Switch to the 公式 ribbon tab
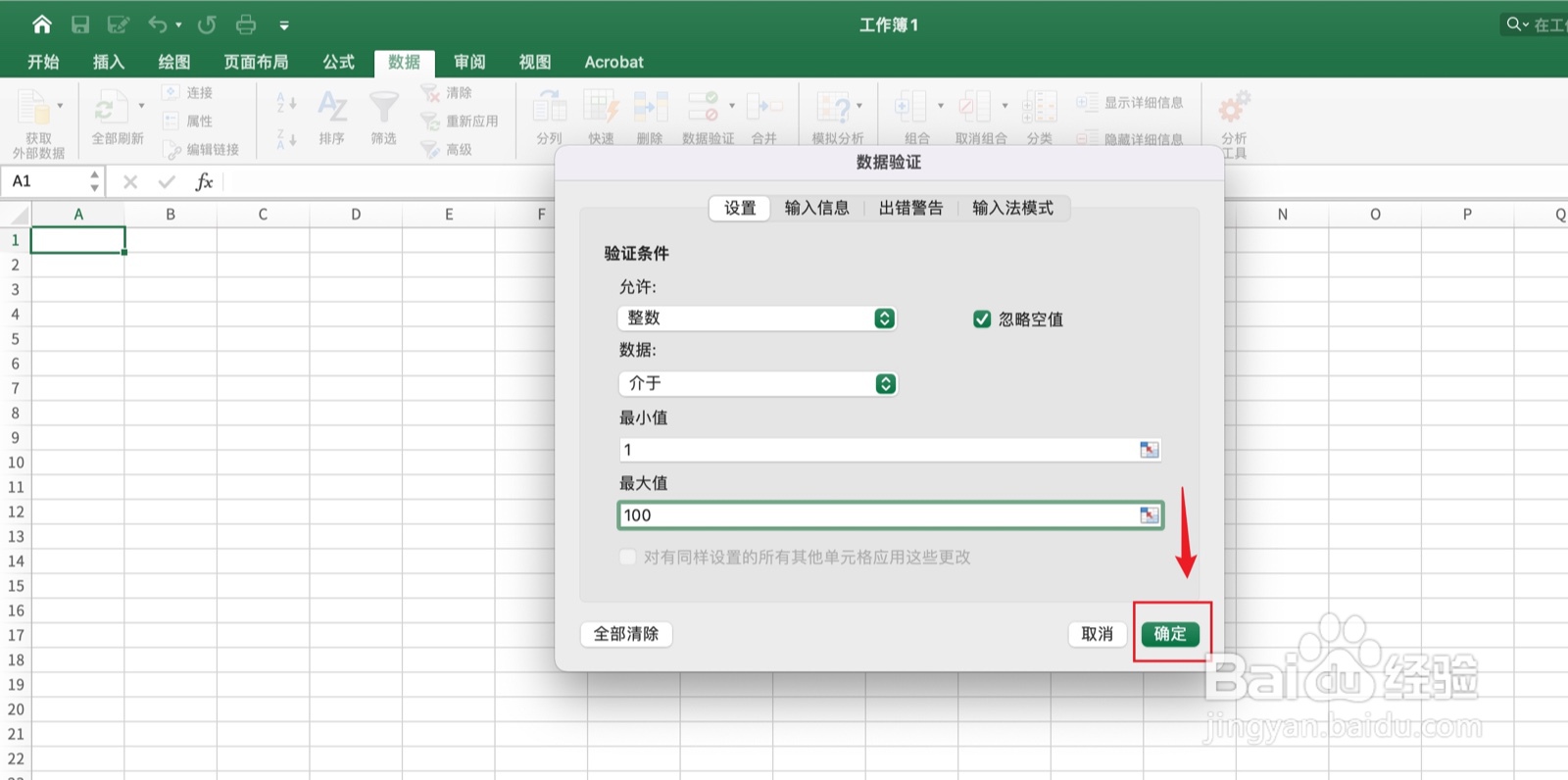 pos(339,62)
